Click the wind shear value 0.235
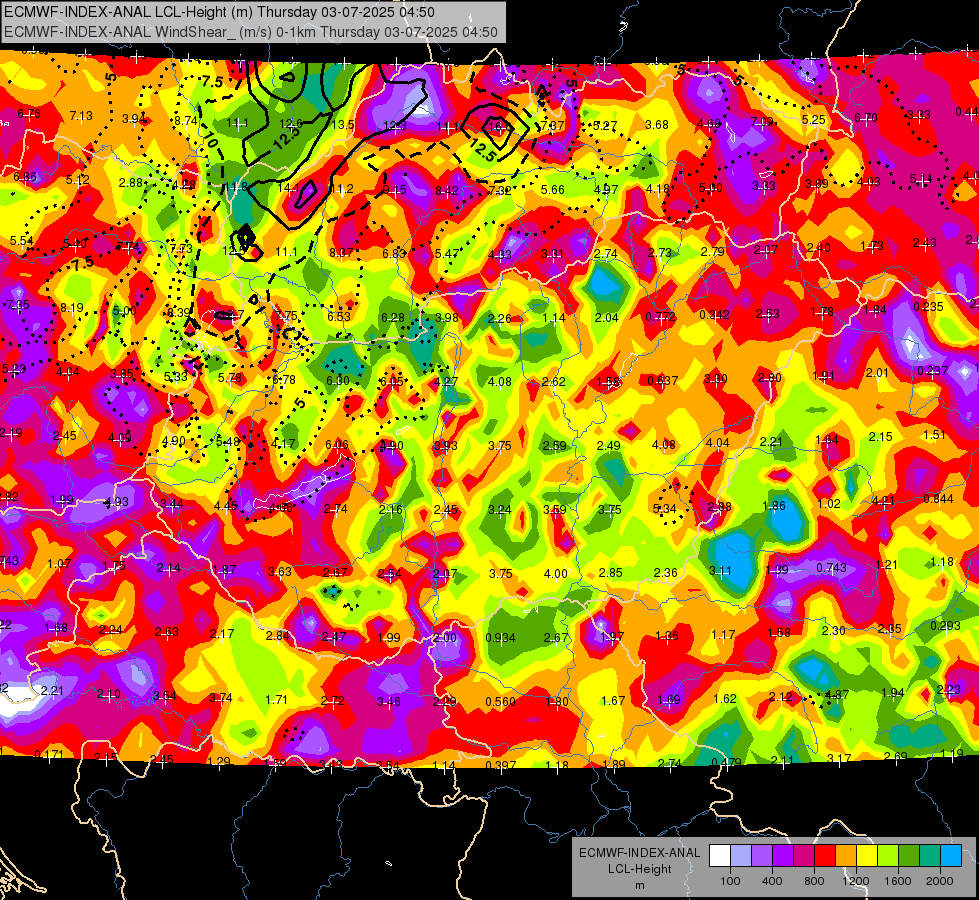Image resolution: width=979 pixels, height=900 pixels. pos(928,307)
